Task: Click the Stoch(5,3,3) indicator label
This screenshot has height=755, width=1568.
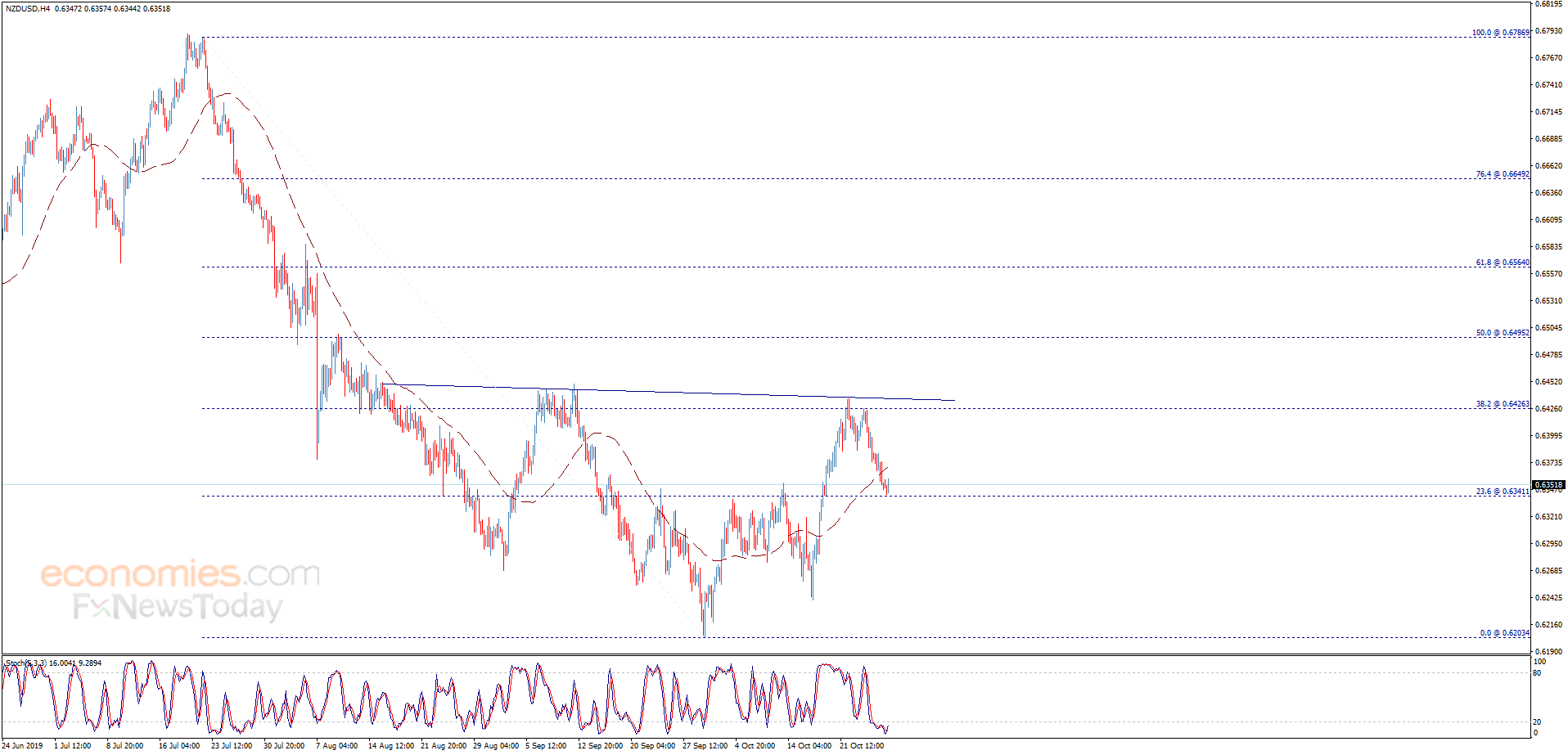Action: click(25, 663)
